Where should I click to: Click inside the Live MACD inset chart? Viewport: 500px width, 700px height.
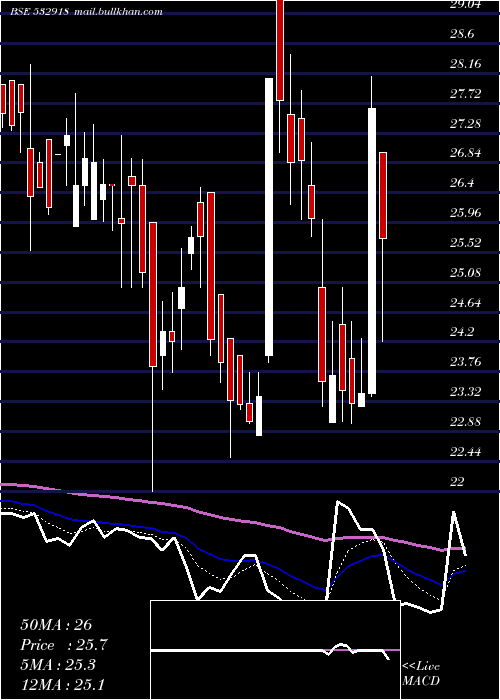click(x=275, y=650)
